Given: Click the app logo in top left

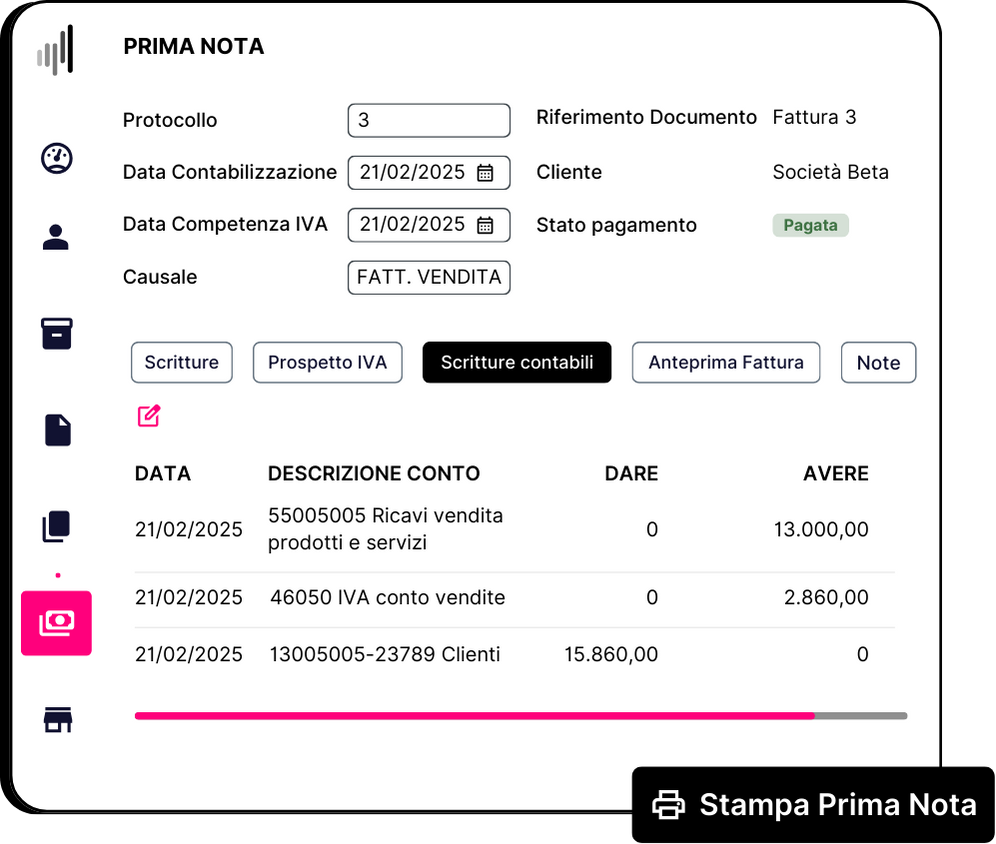Looking at the screenshot, I should 55,50.
